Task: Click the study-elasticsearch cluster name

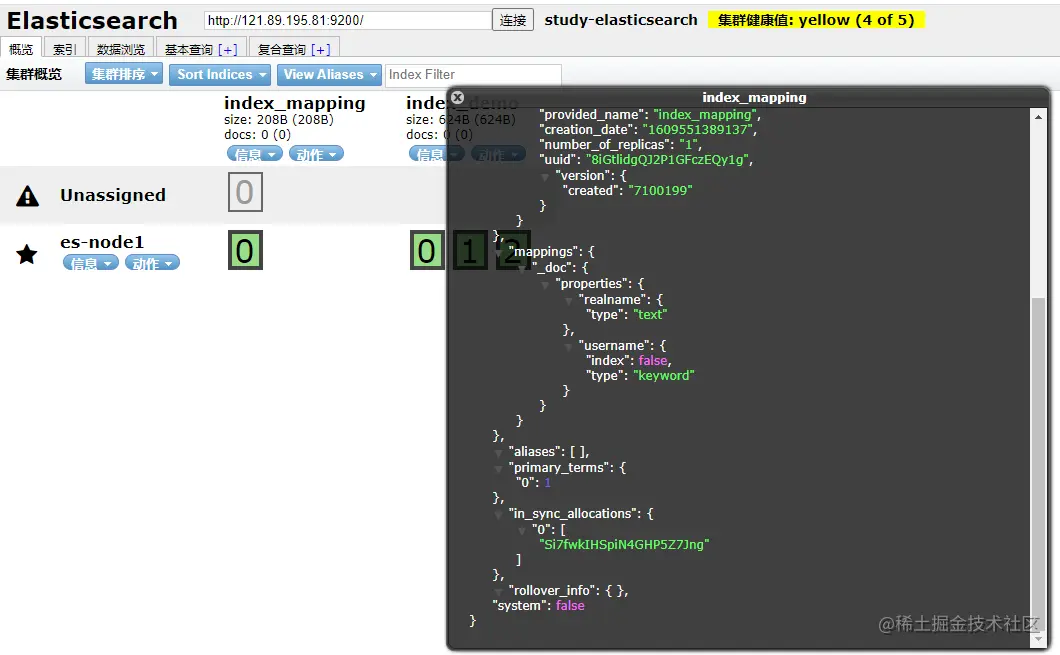Action: click(621, 20)
